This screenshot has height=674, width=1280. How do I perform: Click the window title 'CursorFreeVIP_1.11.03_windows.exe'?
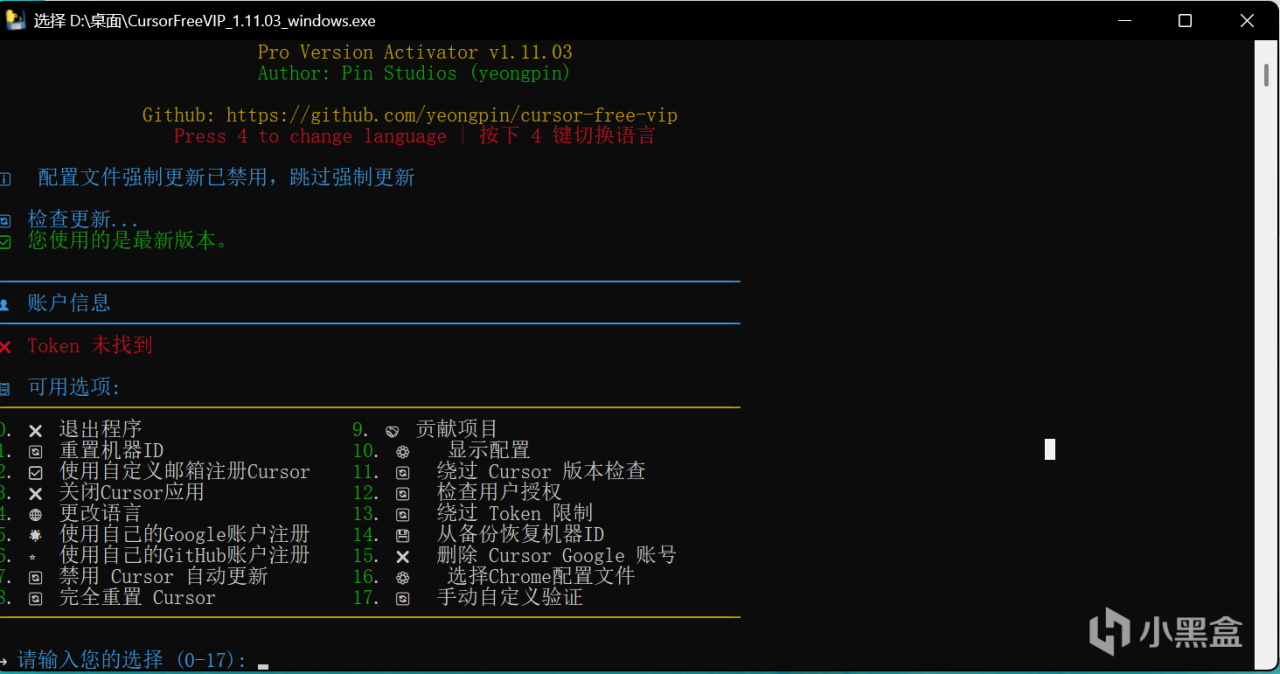pos(252,21)
